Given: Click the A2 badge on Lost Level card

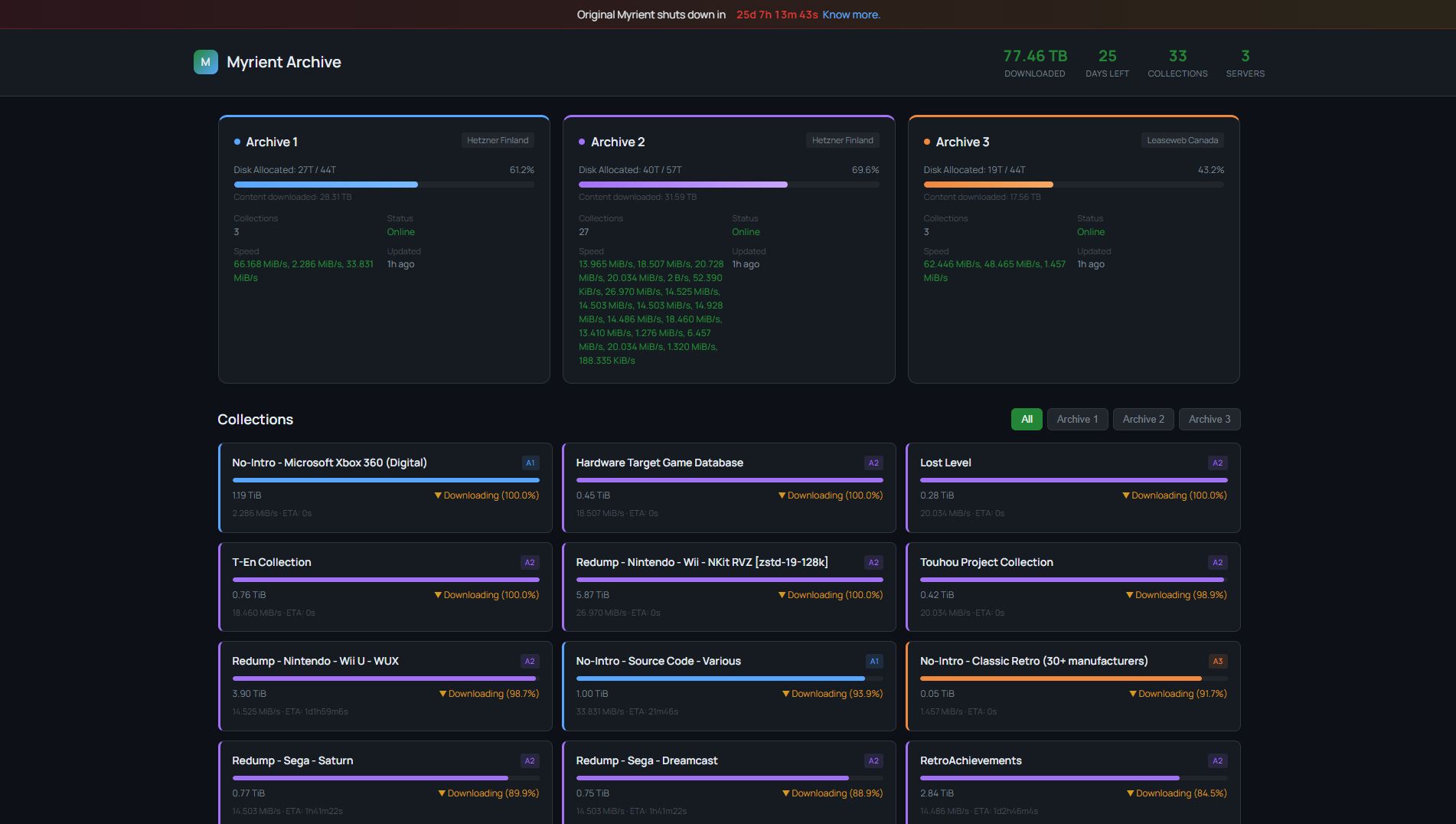Looking at the screenshot, I should tap(1217, 463).
